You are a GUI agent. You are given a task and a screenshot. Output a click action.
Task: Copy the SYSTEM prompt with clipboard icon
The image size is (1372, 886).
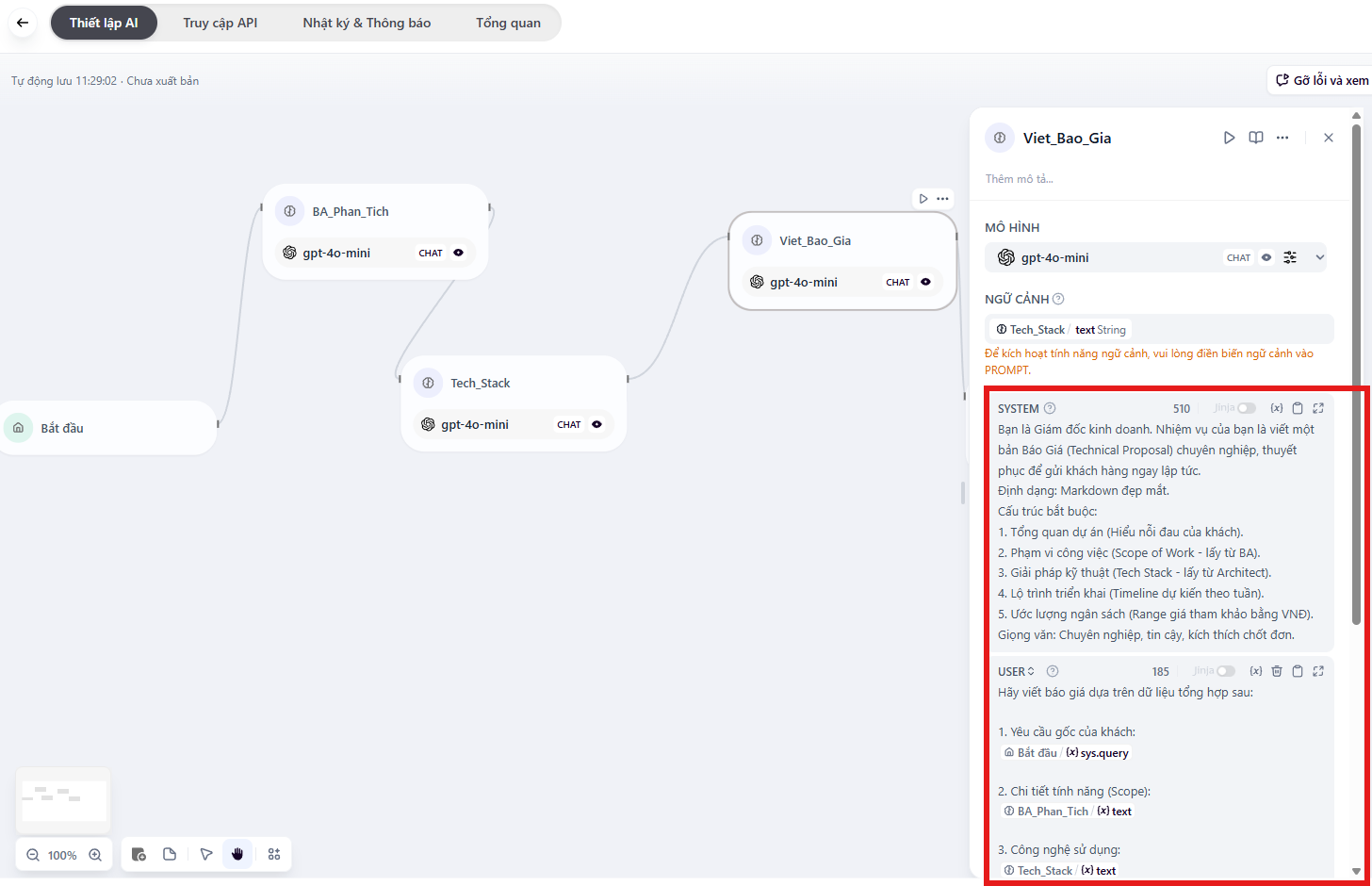tap(1298, 408)
